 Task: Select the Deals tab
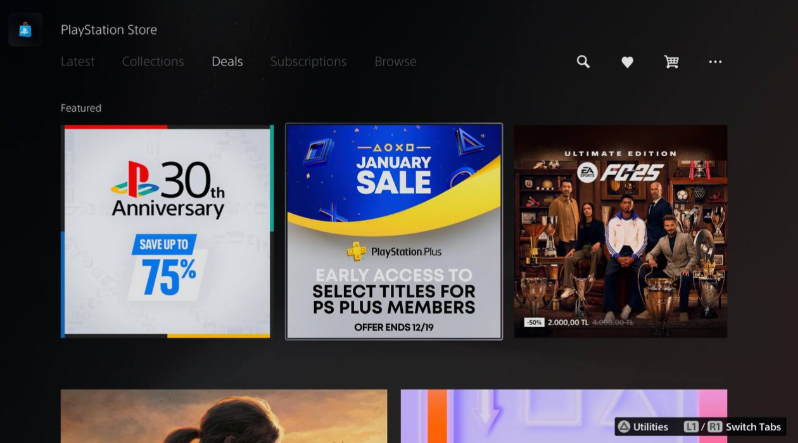pyautogui.click(x=227, y=62)
